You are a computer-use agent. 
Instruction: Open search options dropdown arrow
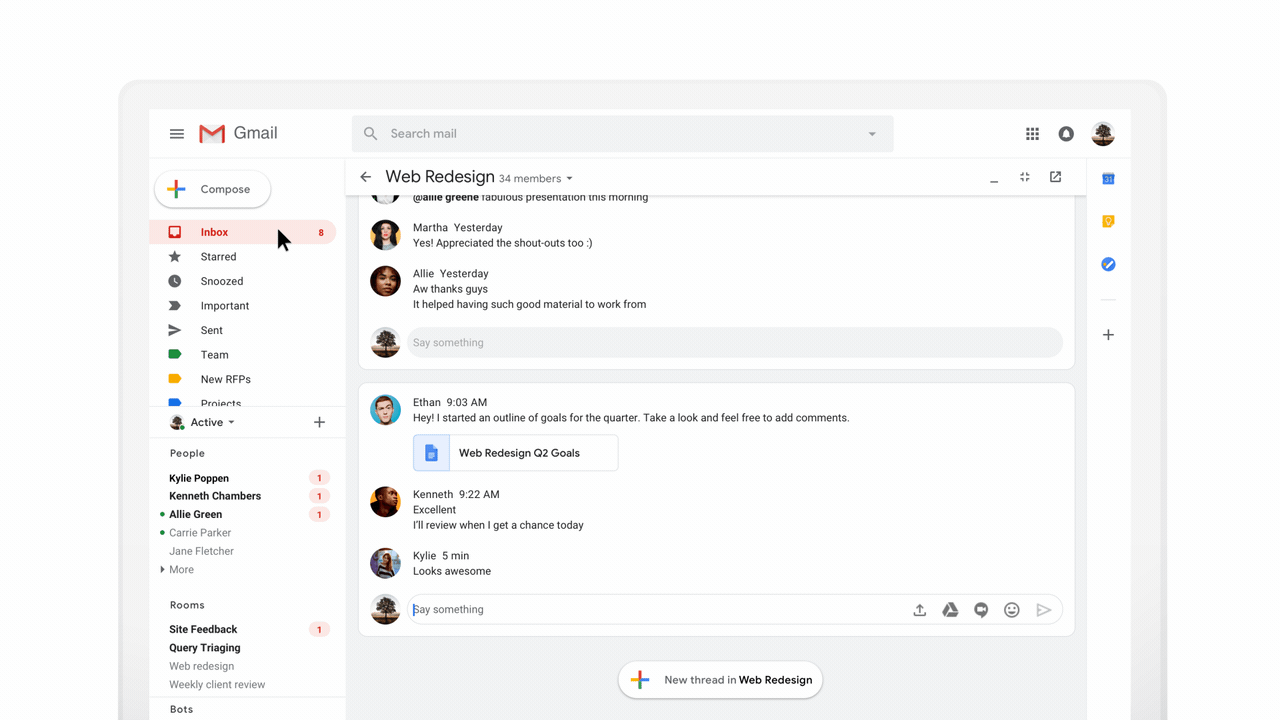click(872, 134)
